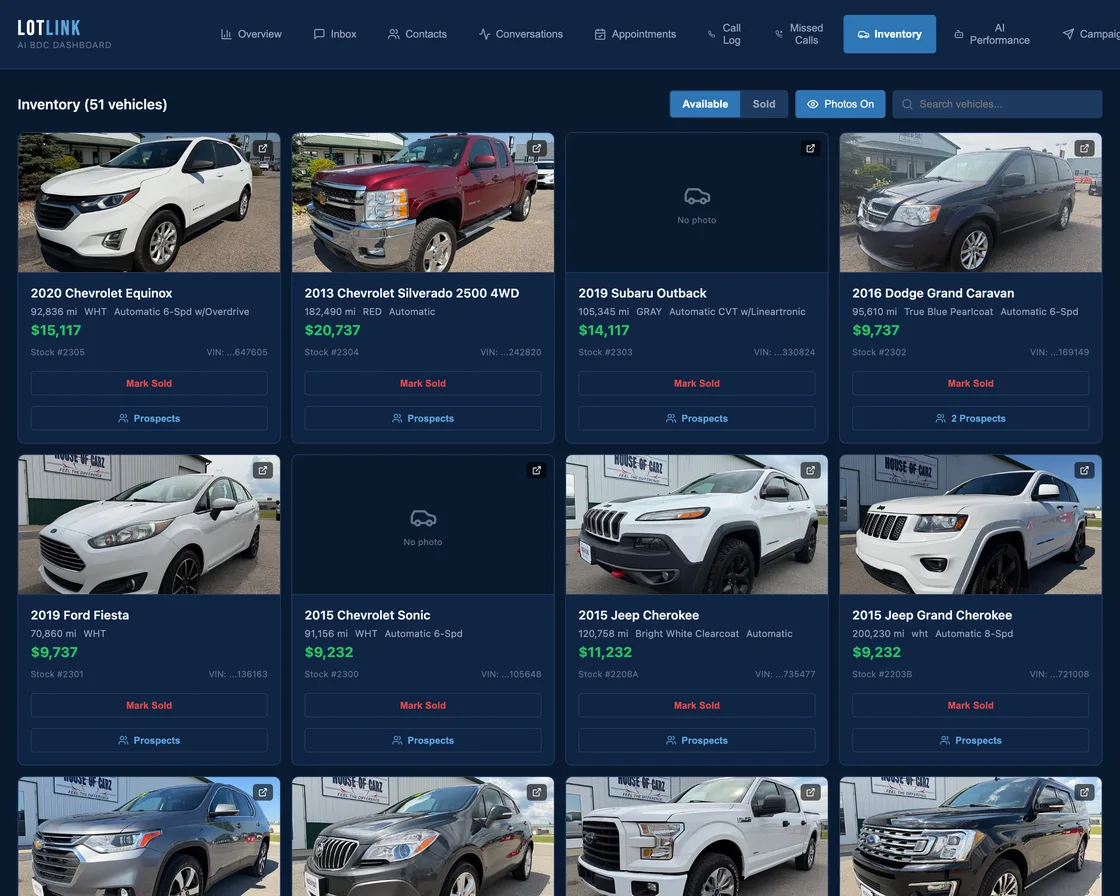View Prospects for 2015 Jeep Grand Cherokee
Image resolution: width=1120 pixels, height=896 pixels.
(x=970, y=740)
